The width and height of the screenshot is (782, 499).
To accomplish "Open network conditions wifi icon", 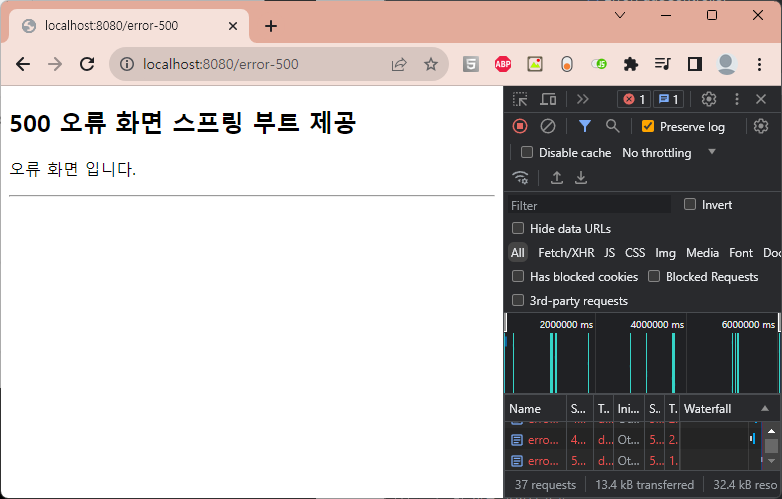I will [x=520, y=177].
